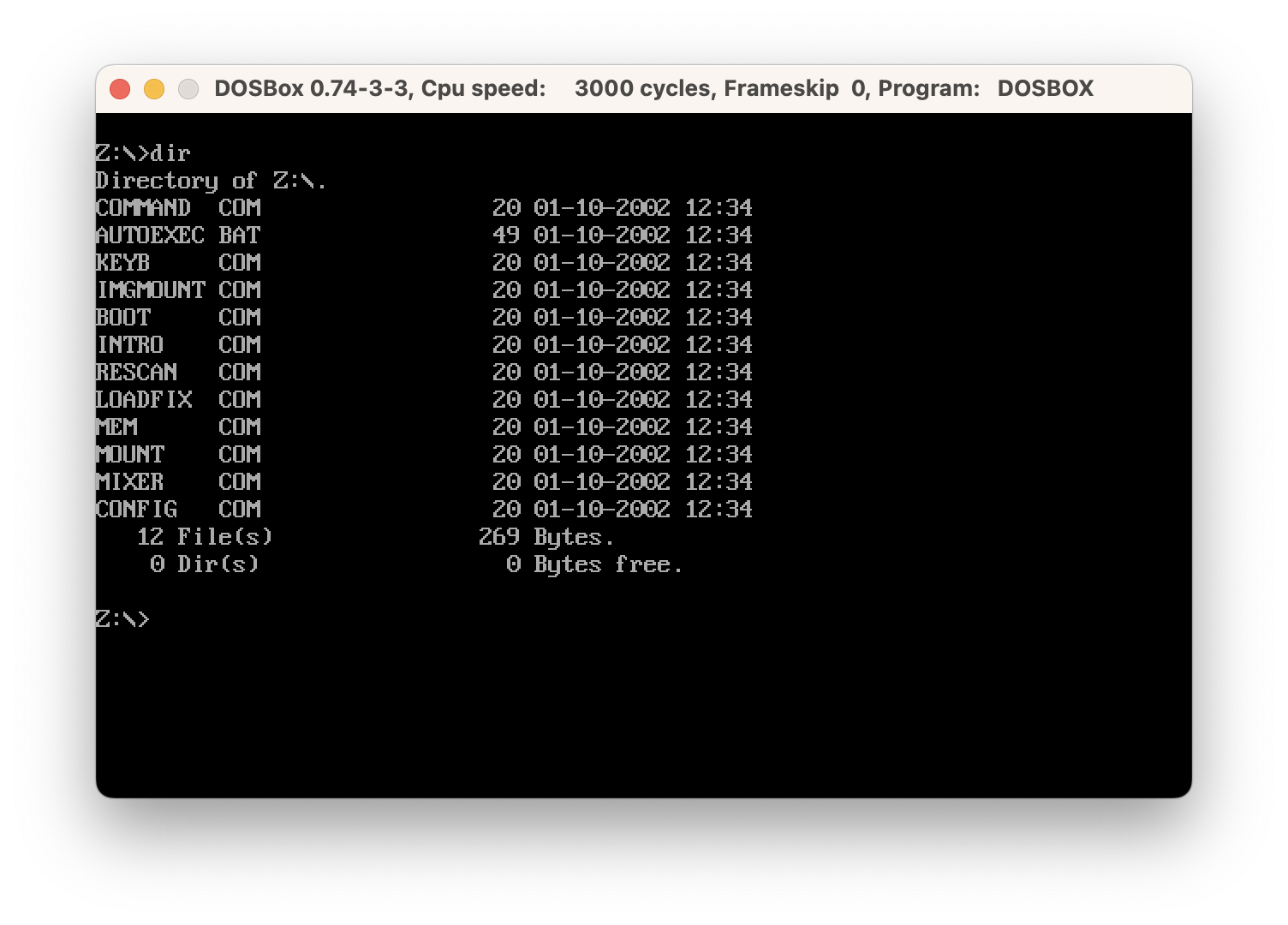Viewport: 1288px width, 925px height.
Task: Click the CONFIG COM file entry
Action: [425, 510]
